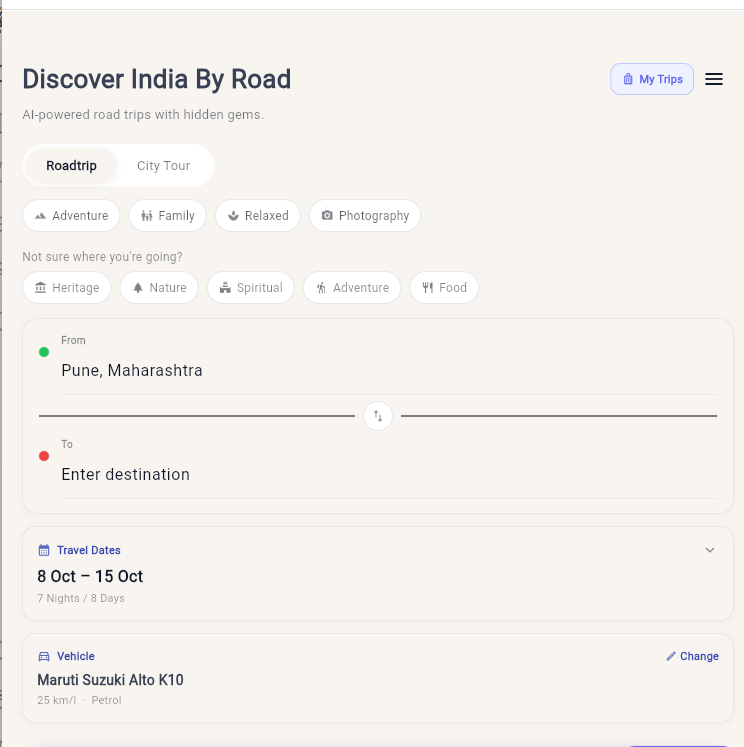
Task: Click the 8 Oct – 15 Oct dates
Action: tap(90, 576)
